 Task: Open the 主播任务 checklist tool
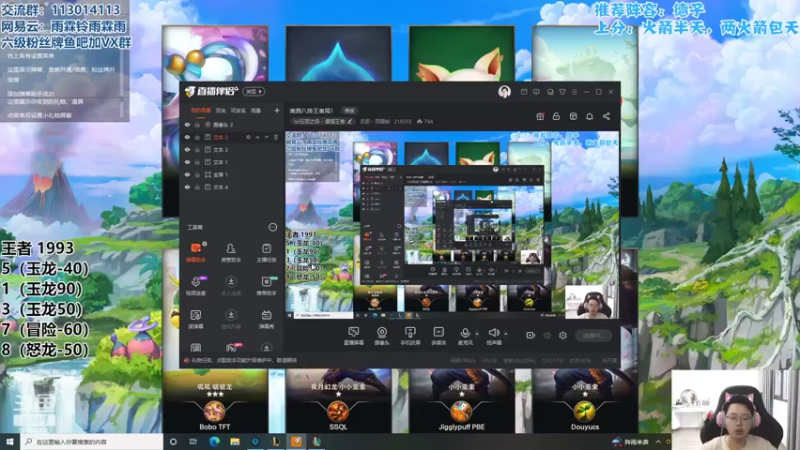tap(266, 252)
